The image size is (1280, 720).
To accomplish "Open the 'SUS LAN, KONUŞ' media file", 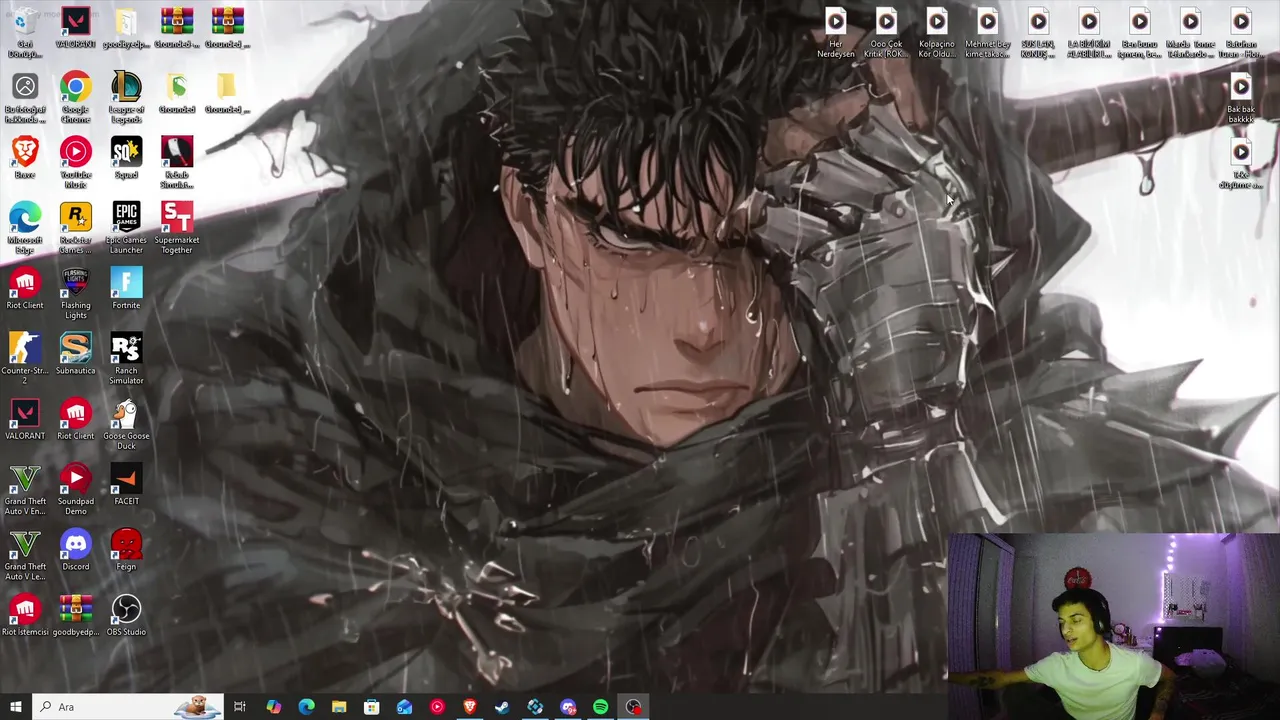I will (1038, 33).
